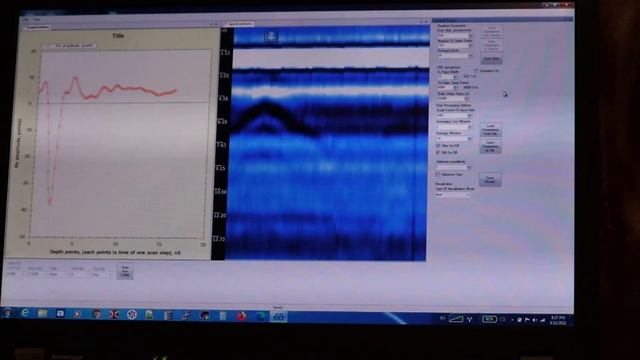Open the red X-shaped app on taskbar
The width and height of the screenshot is (640, 360).
(x=114, y=314)
